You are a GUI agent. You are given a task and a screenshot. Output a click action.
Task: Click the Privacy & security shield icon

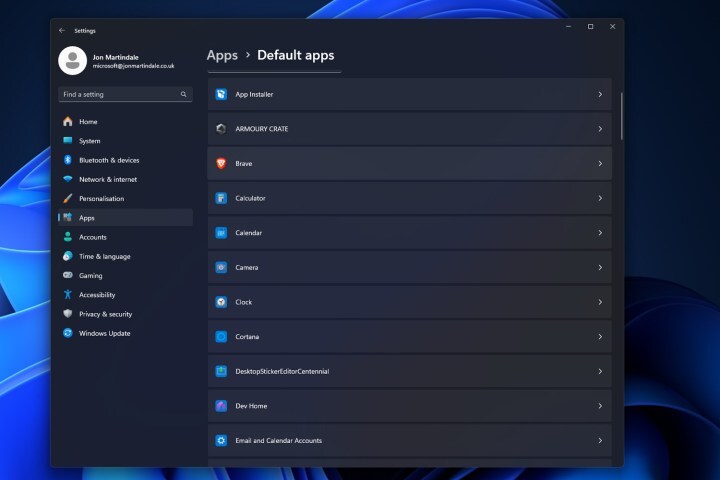68,314
